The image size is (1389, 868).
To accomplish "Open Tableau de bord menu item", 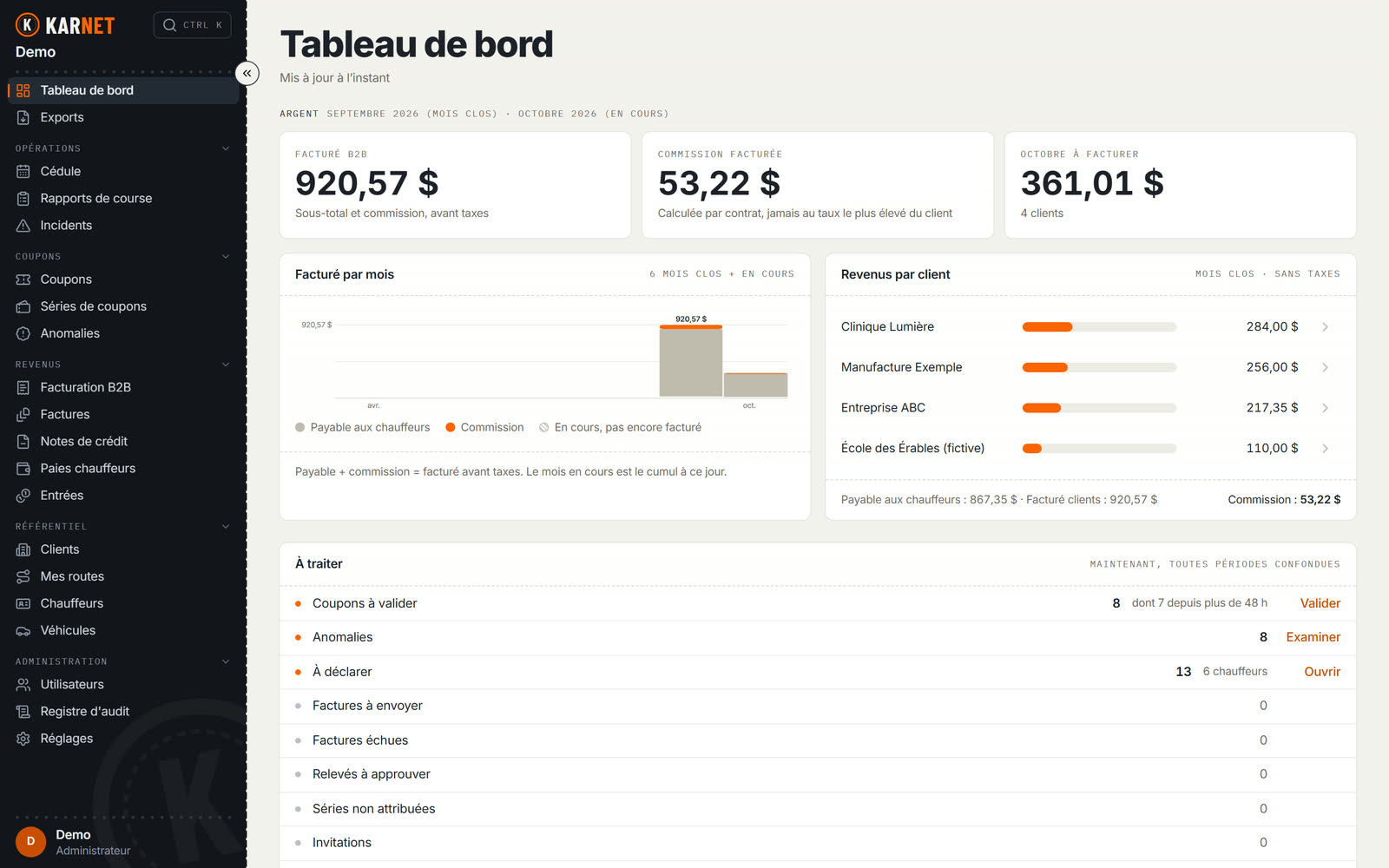I will [x=123, y=90].
